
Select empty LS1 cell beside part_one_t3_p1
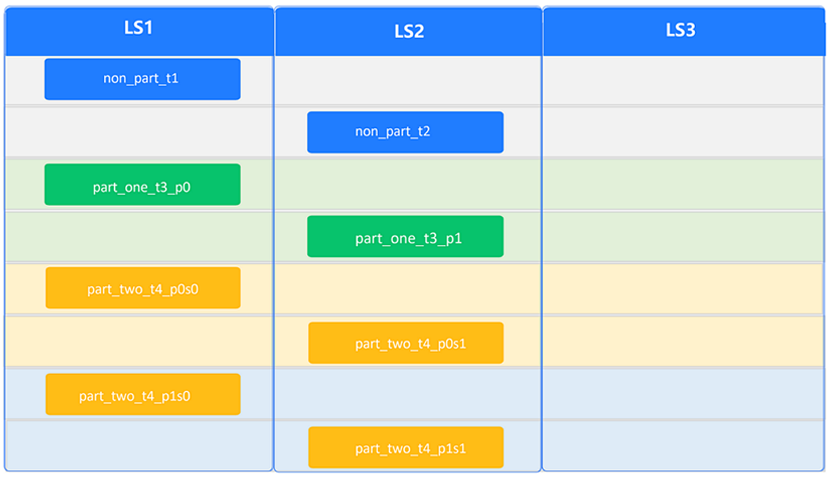click(139, 237)
